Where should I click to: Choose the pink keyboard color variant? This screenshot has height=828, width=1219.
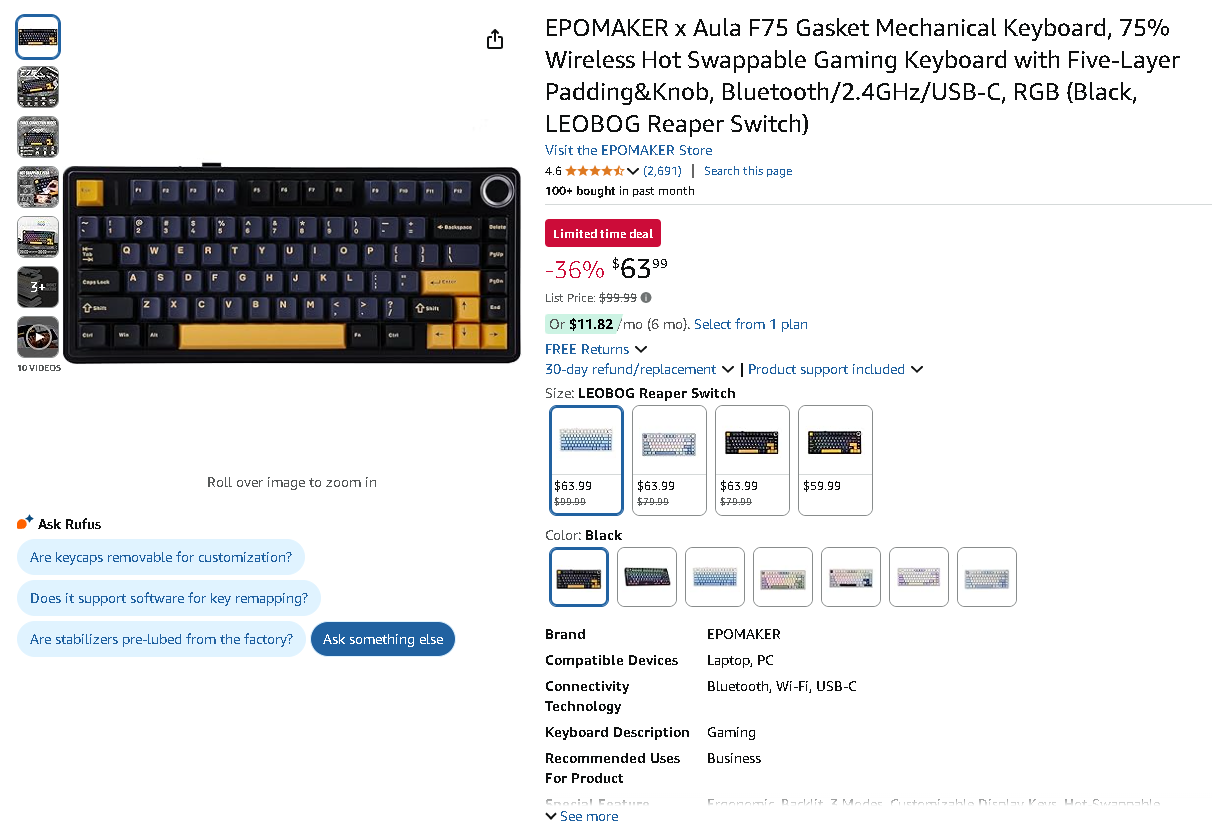click(782, 577)
